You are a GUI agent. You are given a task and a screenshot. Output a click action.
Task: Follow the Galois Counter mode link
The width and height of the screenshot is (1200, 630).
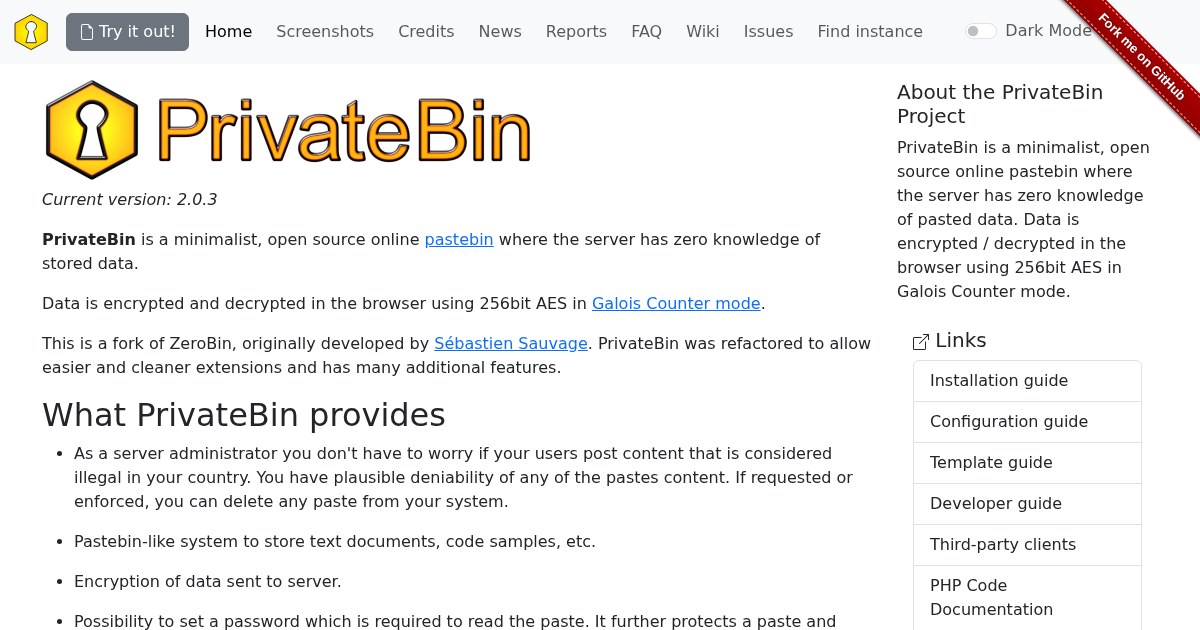click(x=676, y=304)
